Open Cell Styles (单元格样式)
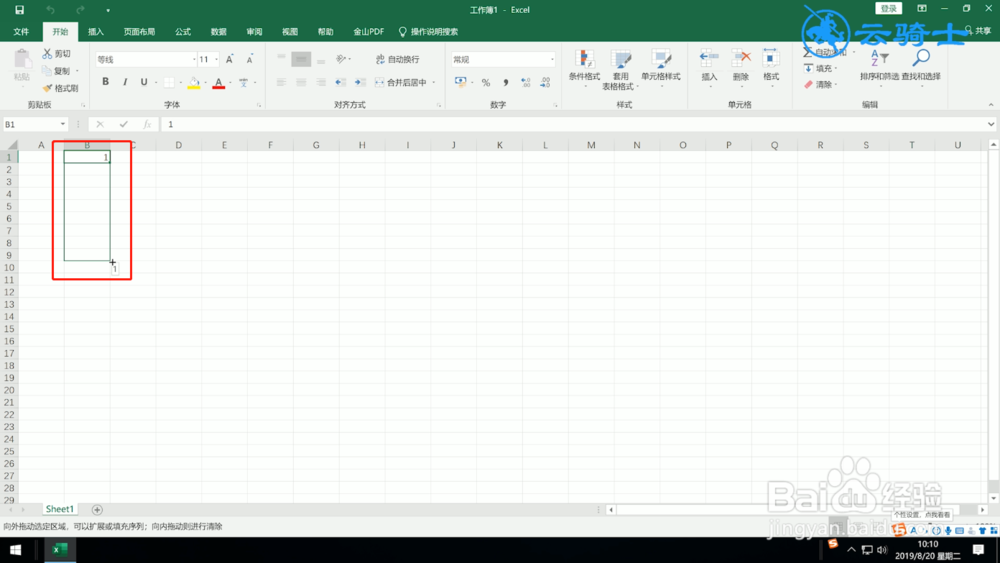 coord(661,66)
